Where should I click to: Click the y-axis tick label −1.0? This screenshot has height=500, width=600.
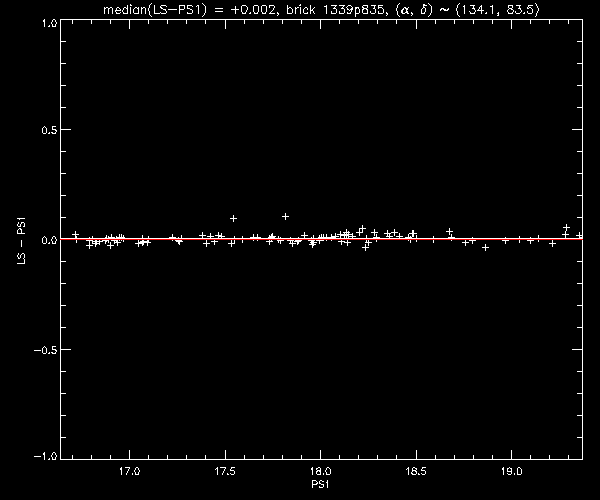click(x=46, y=456)
